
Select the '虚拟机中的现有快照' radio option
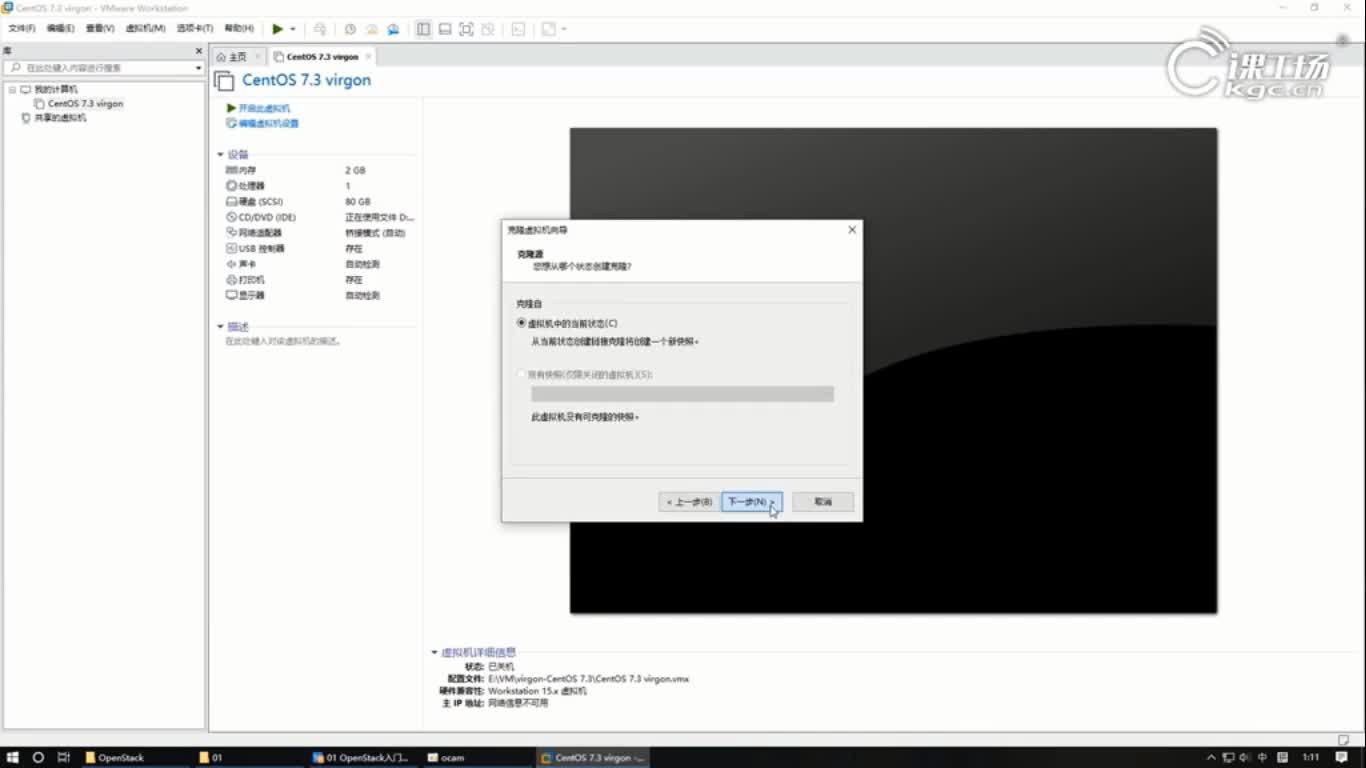(521, 373)
